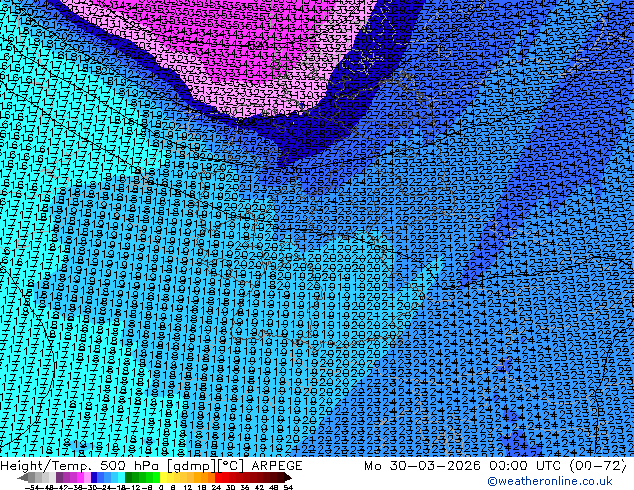Select the dark purple -42 legend swatch
This screenshot has width=634, height=490.
click(59, 477)
